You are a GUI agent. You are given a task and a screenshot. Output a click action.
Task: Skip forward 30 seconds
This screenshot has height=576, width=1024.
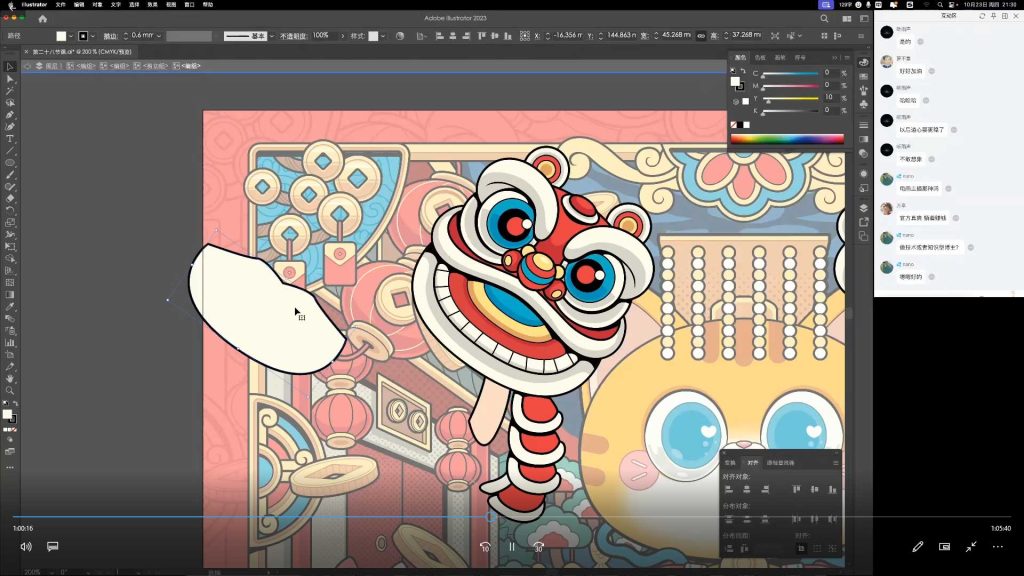coord(539,547)
